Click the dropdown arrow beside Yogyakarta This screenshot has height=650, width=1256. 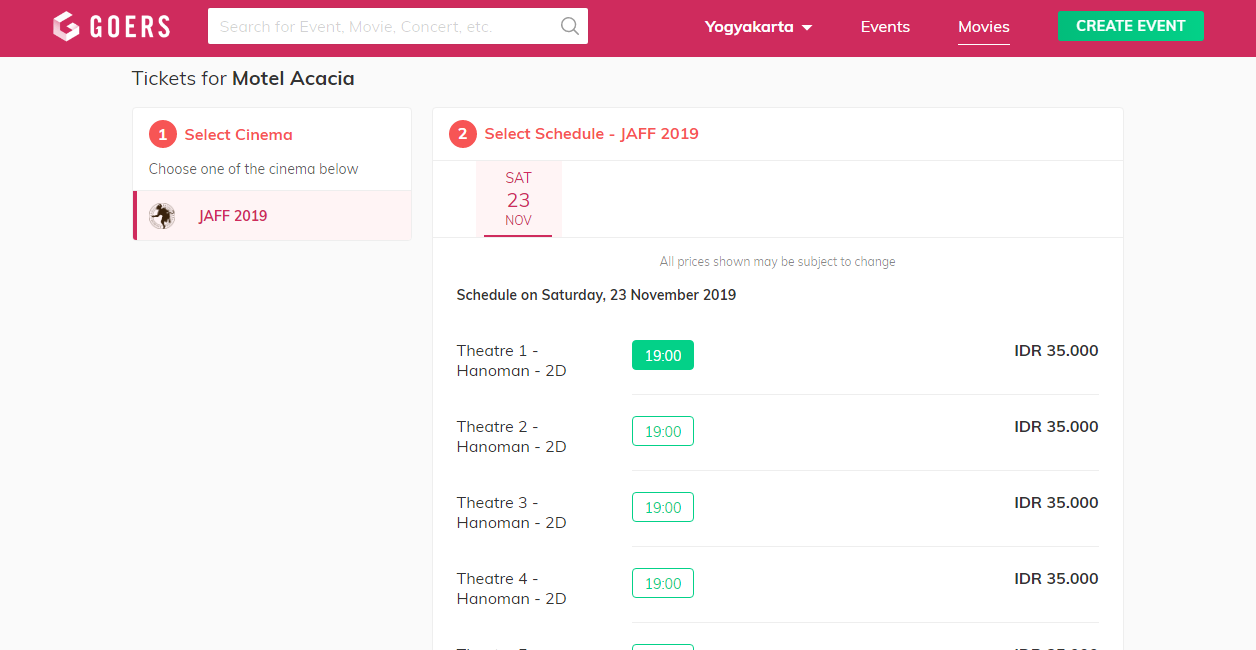tap(807, 28)
